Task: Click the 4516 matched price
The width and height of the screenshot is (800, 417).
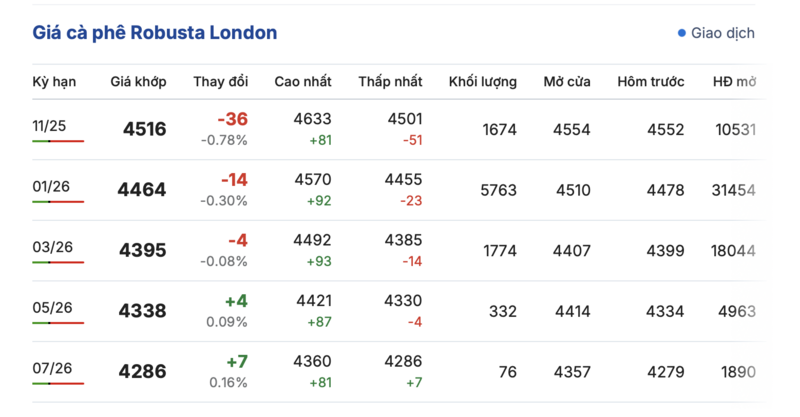Action: coord(144,130)
